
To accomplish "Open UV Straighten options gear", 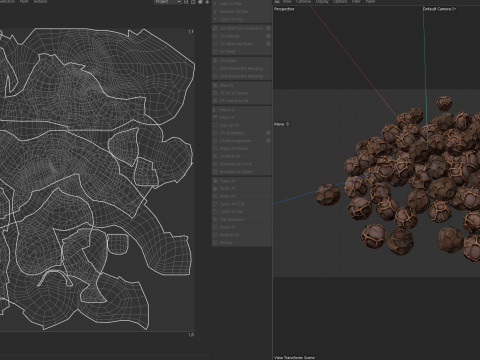I will pos(268,133).
